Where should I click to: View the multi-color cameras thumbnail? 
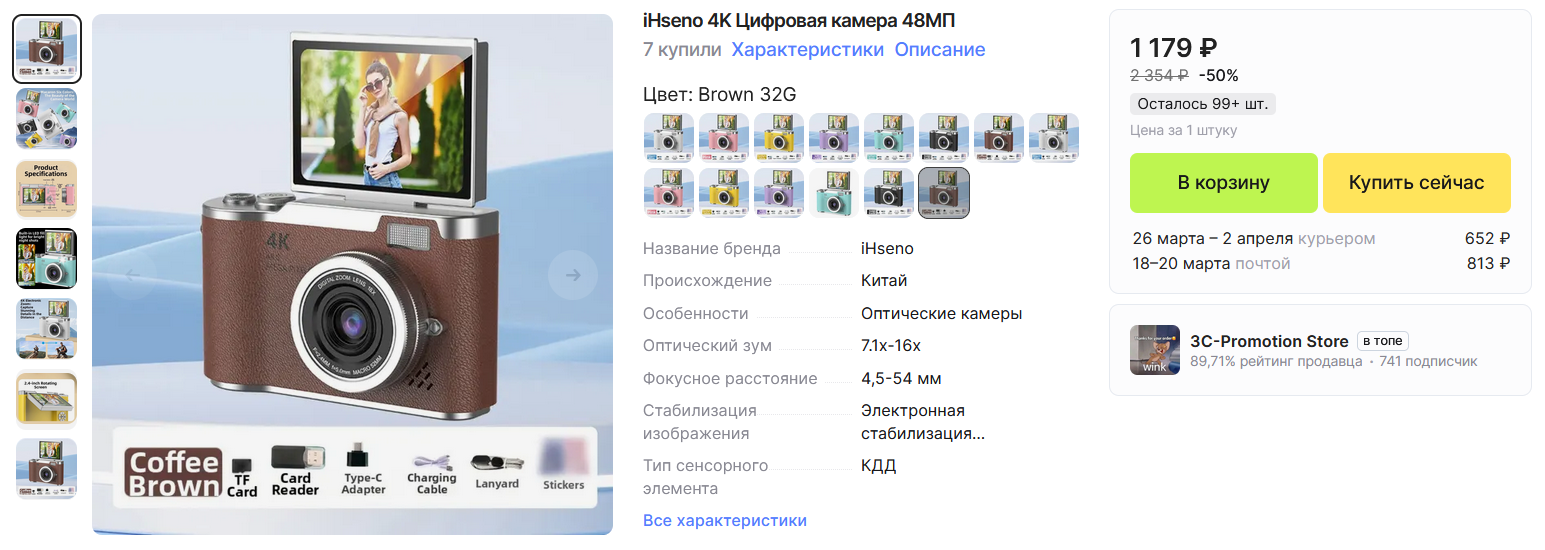click(x=47, y=119)
